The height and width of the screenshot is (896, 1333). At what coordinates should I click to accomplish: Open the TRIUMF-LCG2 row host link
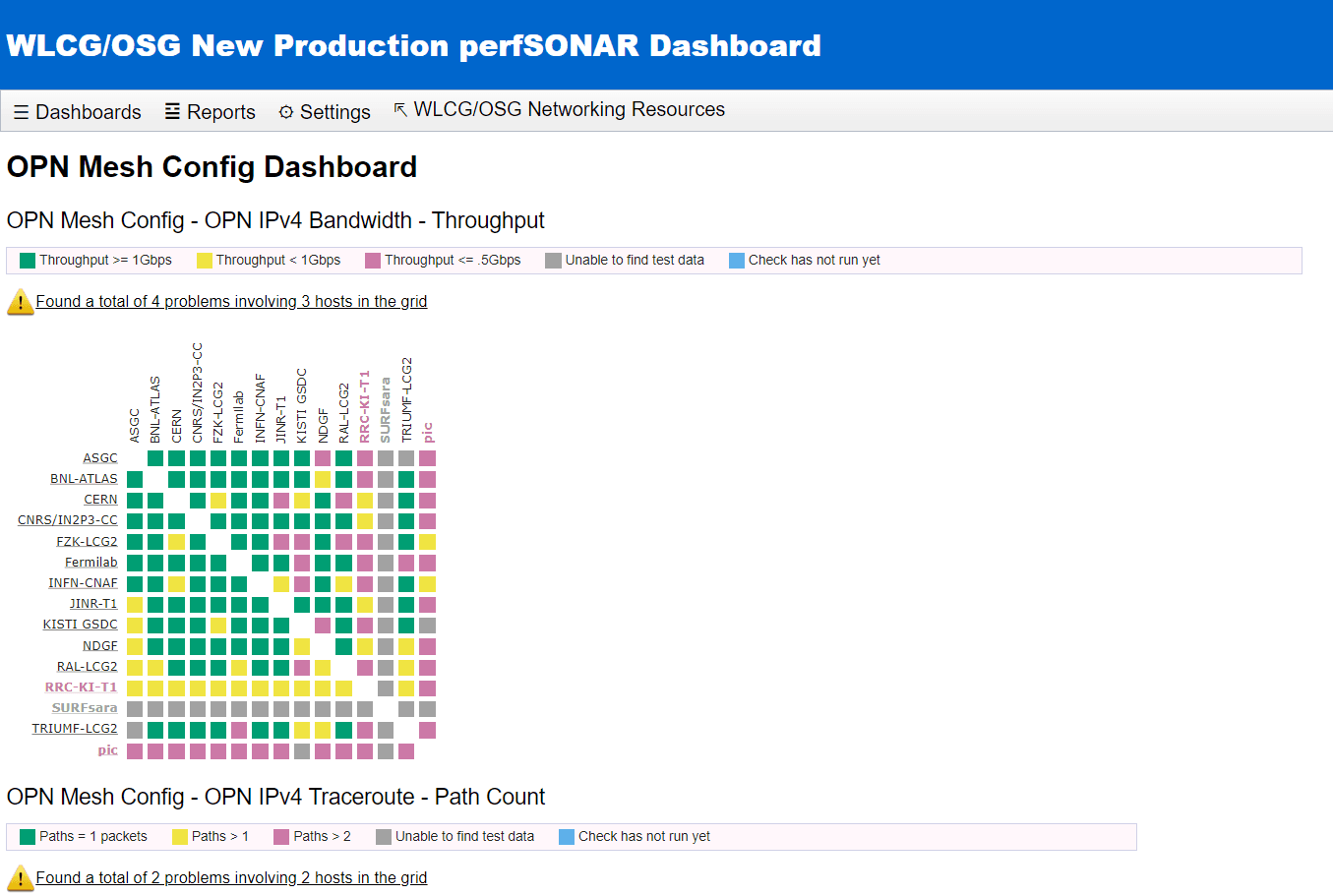pos(74,729)
